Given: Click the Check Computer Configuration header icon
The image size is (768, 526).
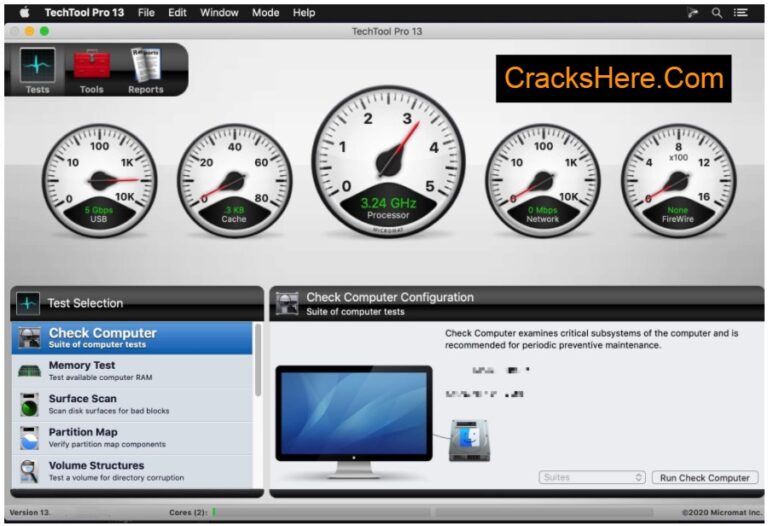Looking at the screenshot, I should [287, 303].
